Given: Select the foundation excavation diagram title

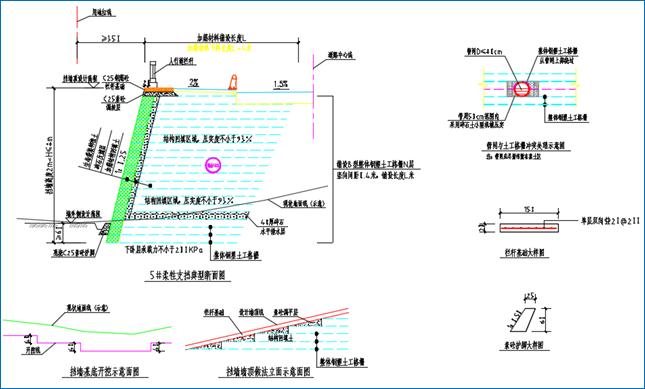Looking at the screenshot, I should coord(107,372).
